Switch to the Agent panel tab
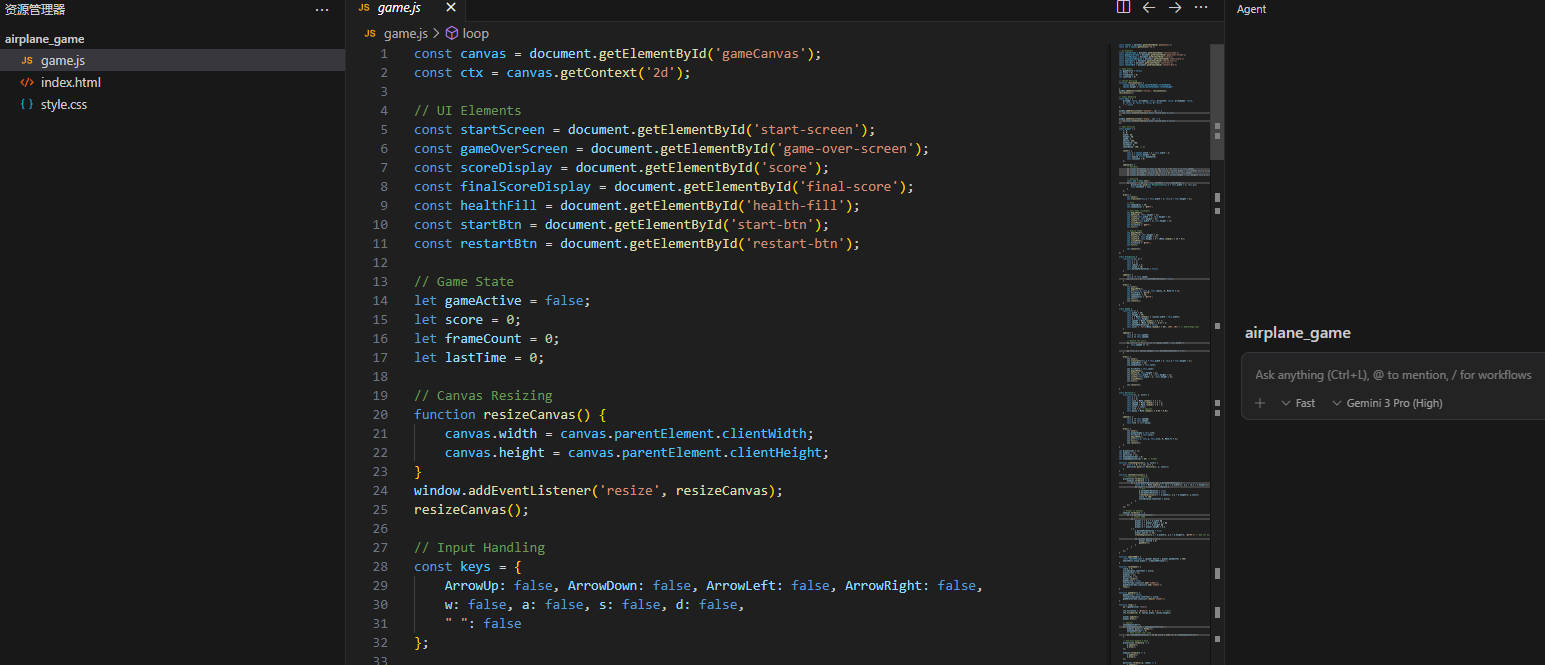Screen dimensions: 1545x665 (x=1251, y=9)
